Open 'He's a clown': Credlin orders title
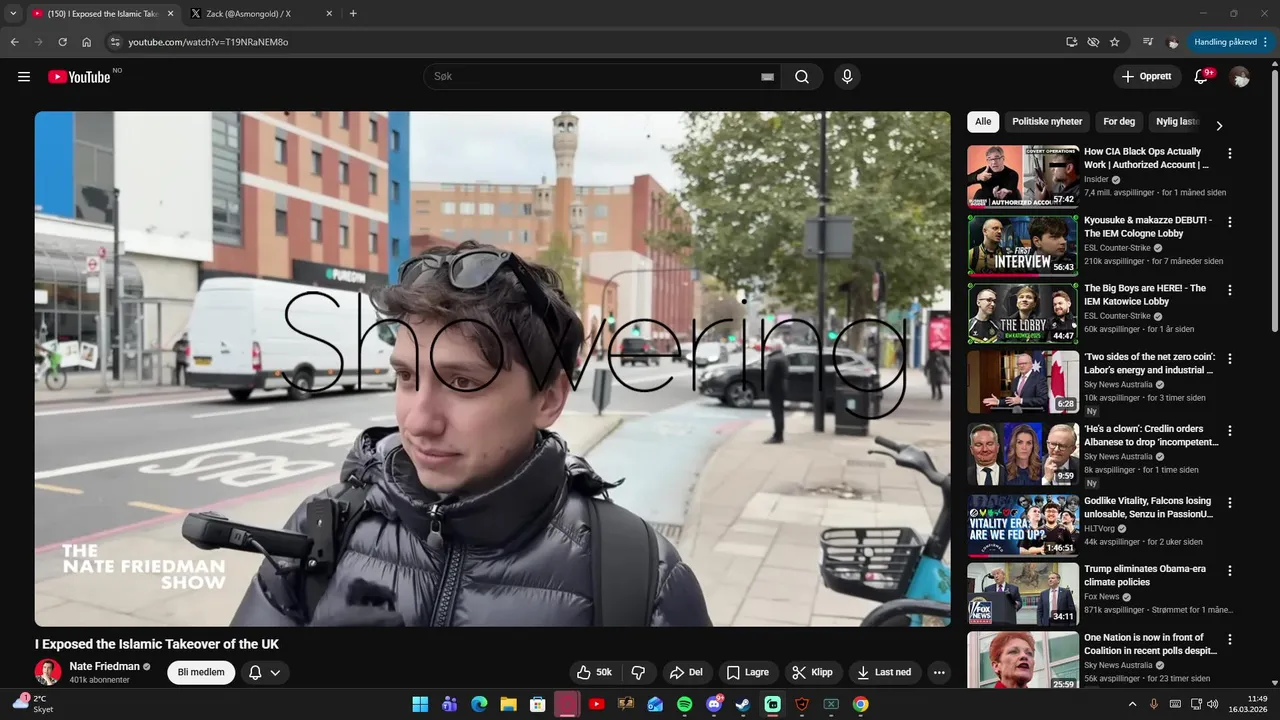Image resolution: width=1280 pixels, height=720 pixels. coord(1151,435)
